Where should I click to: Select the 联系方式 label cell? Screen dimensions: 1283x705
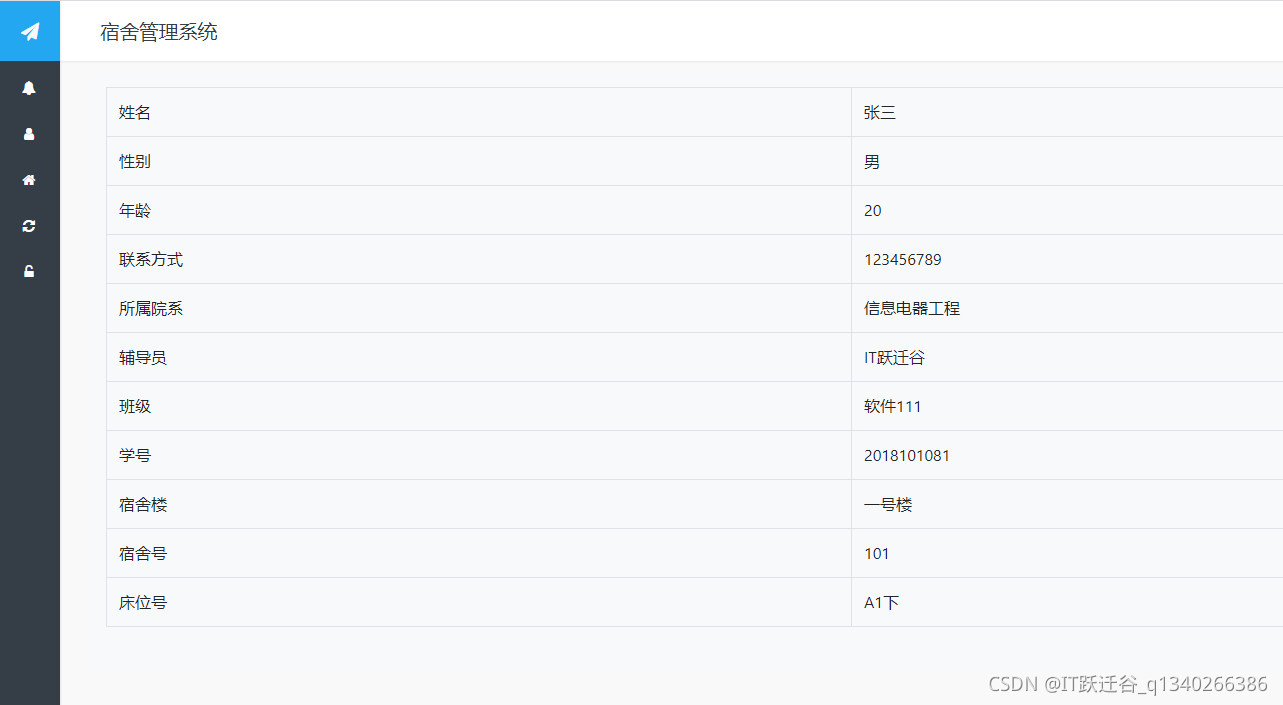pos(479,259)
